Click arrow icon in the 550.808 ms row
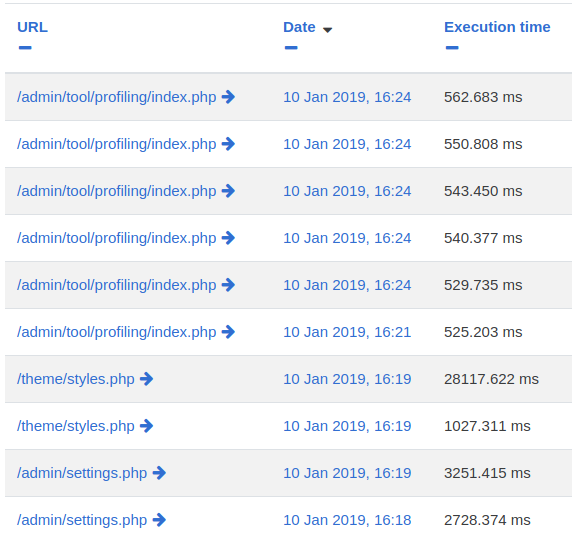 coord(228,144)
